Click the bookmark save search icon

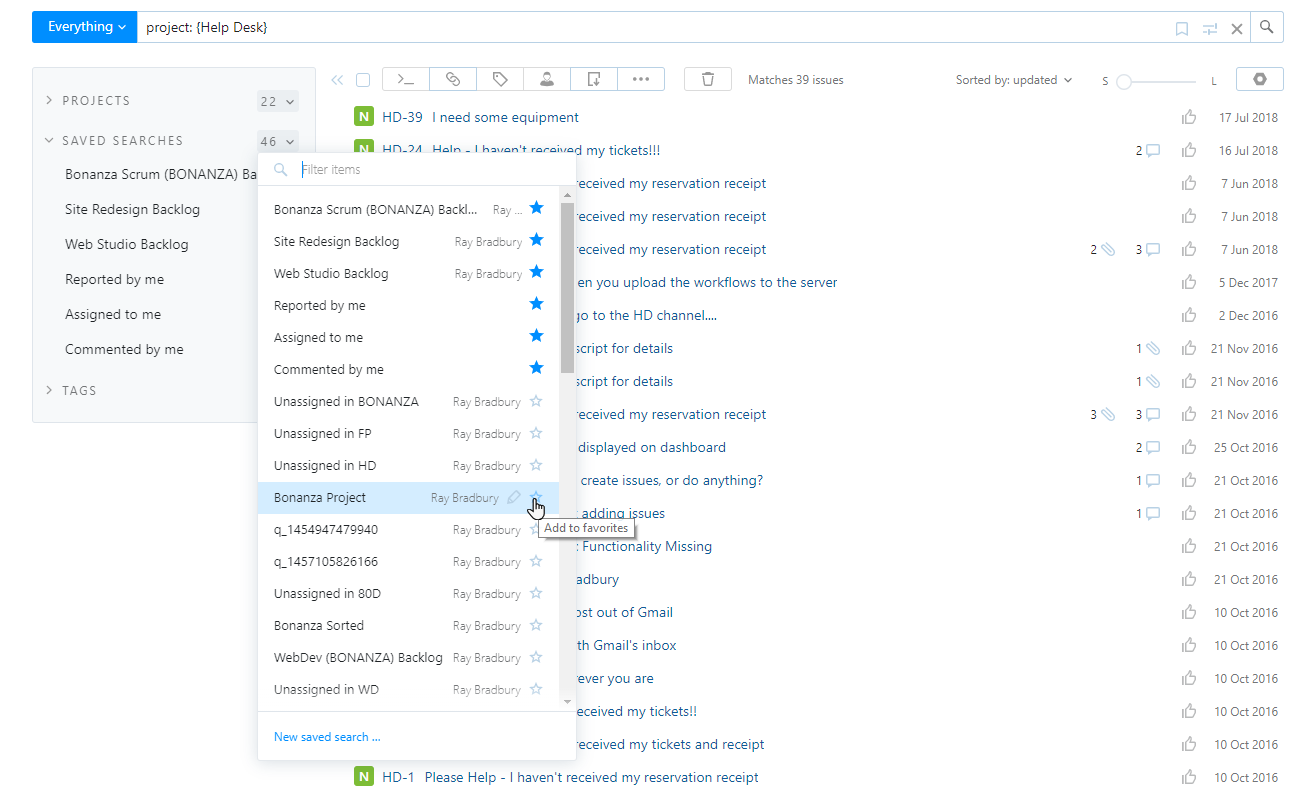pos(1182,29)
